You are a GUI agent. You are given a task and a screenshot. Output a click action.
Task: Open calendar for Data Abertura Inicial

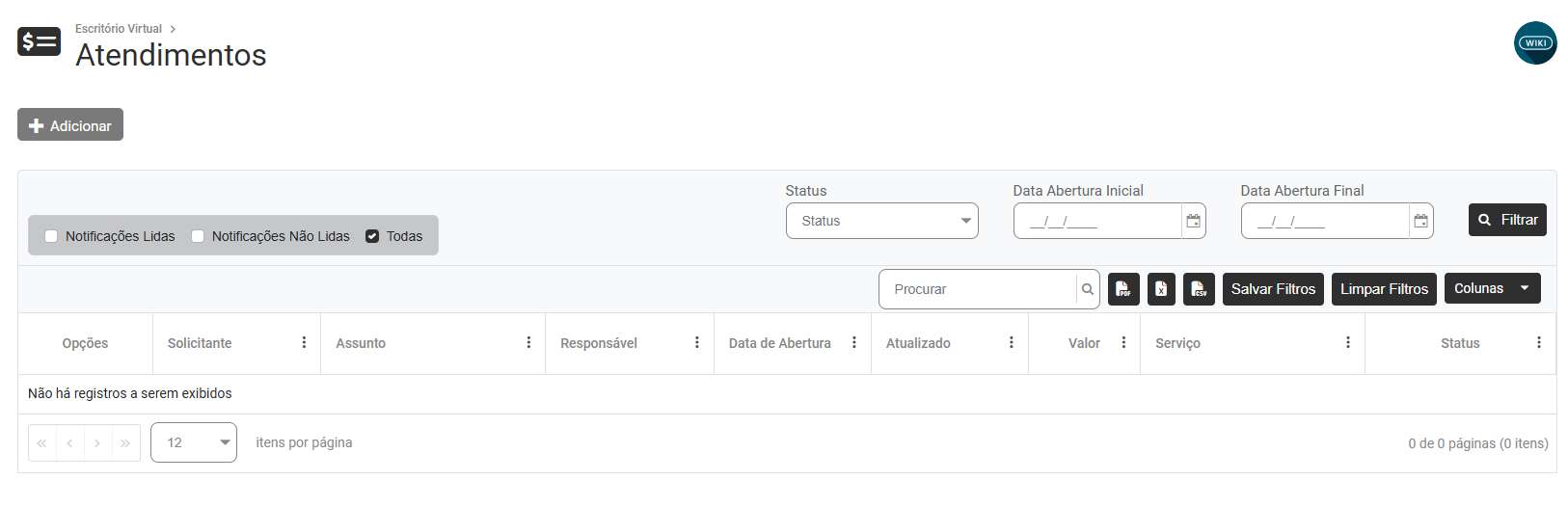[1193, 221]
